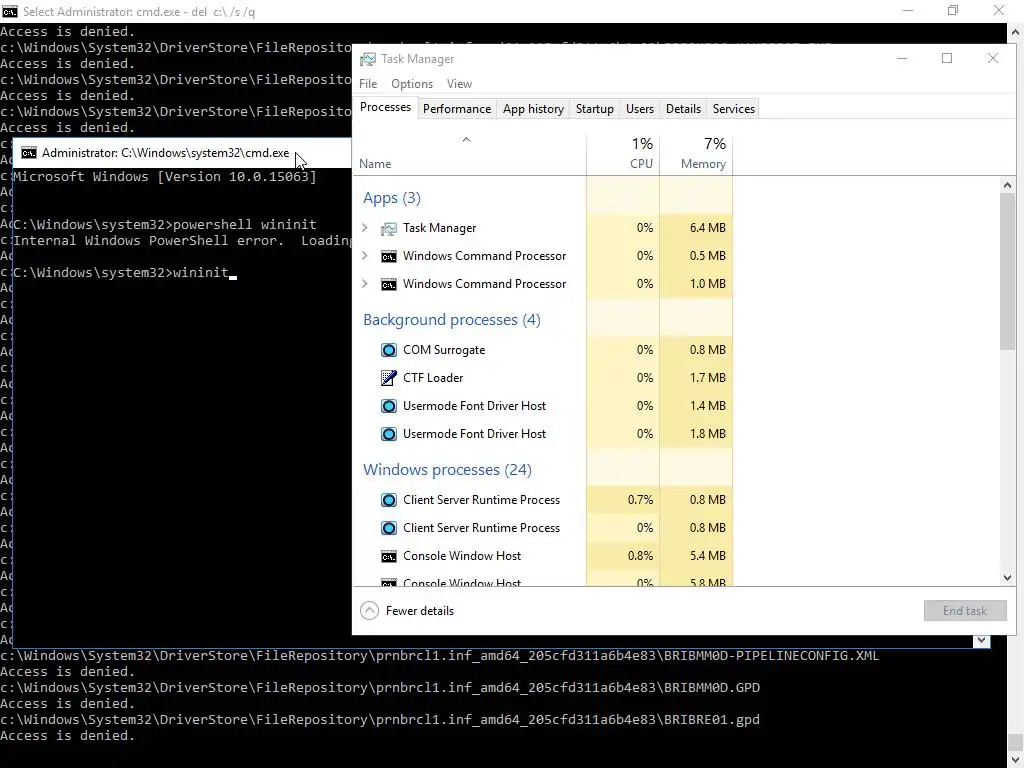Select the CTF Loader process row
This screenshot has width=1024, height=768.
(x=543, y=378)
